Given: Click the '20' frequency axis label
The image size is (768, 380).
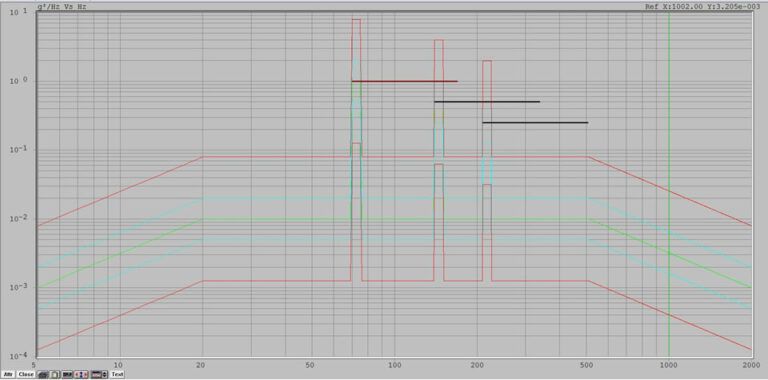Looking at the screenshot, I should pyautogui.click(x=200, y=365).
